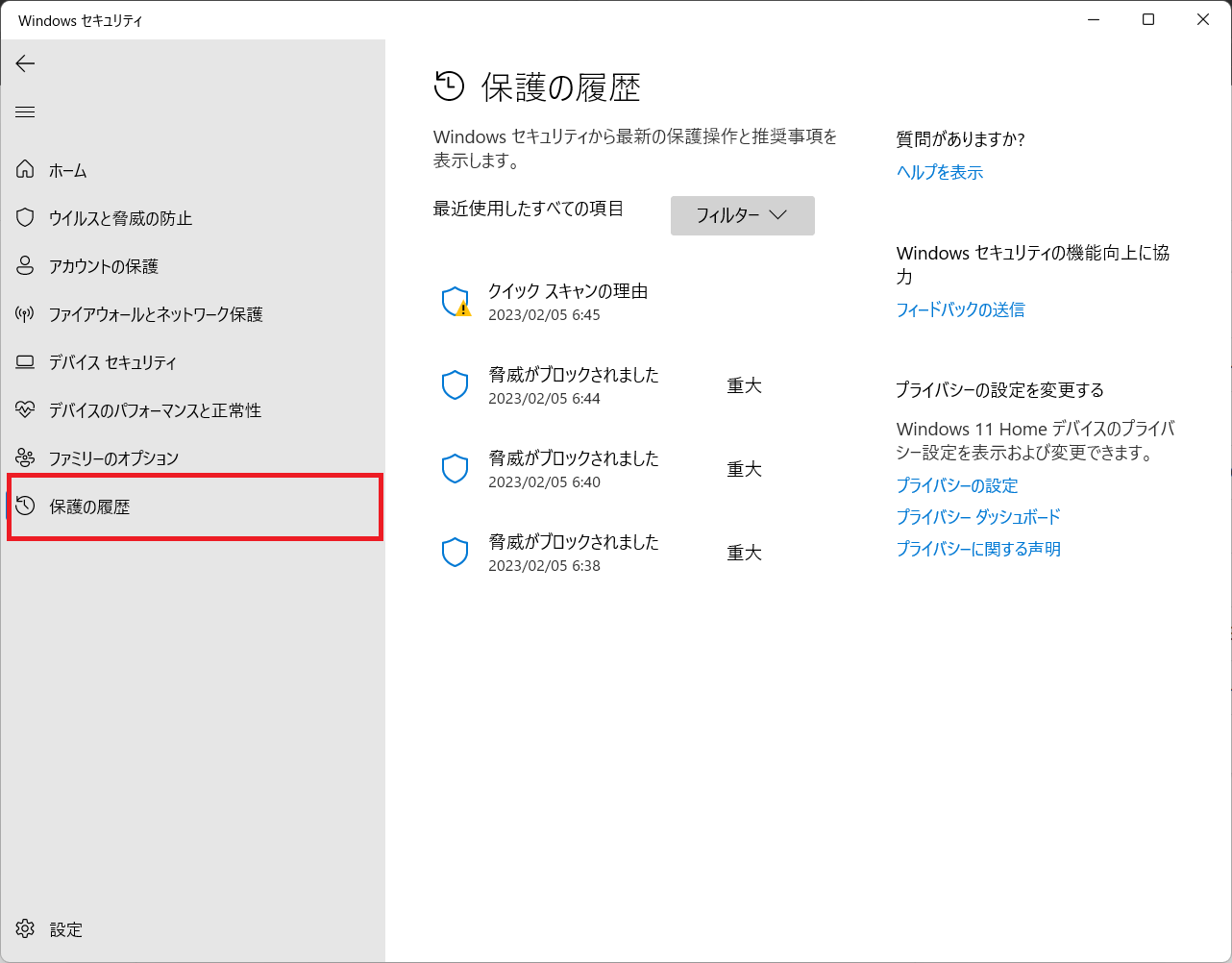Click the antenna icon for ファイアウォールとネットワーク保護
This screenshot has height=963, width=1232.
(25, 313)
